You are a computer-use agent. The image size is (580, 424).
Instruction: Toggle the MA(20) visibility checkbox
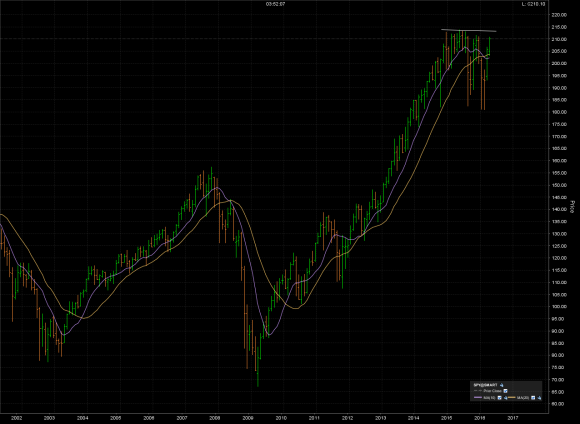pos(533,398)
